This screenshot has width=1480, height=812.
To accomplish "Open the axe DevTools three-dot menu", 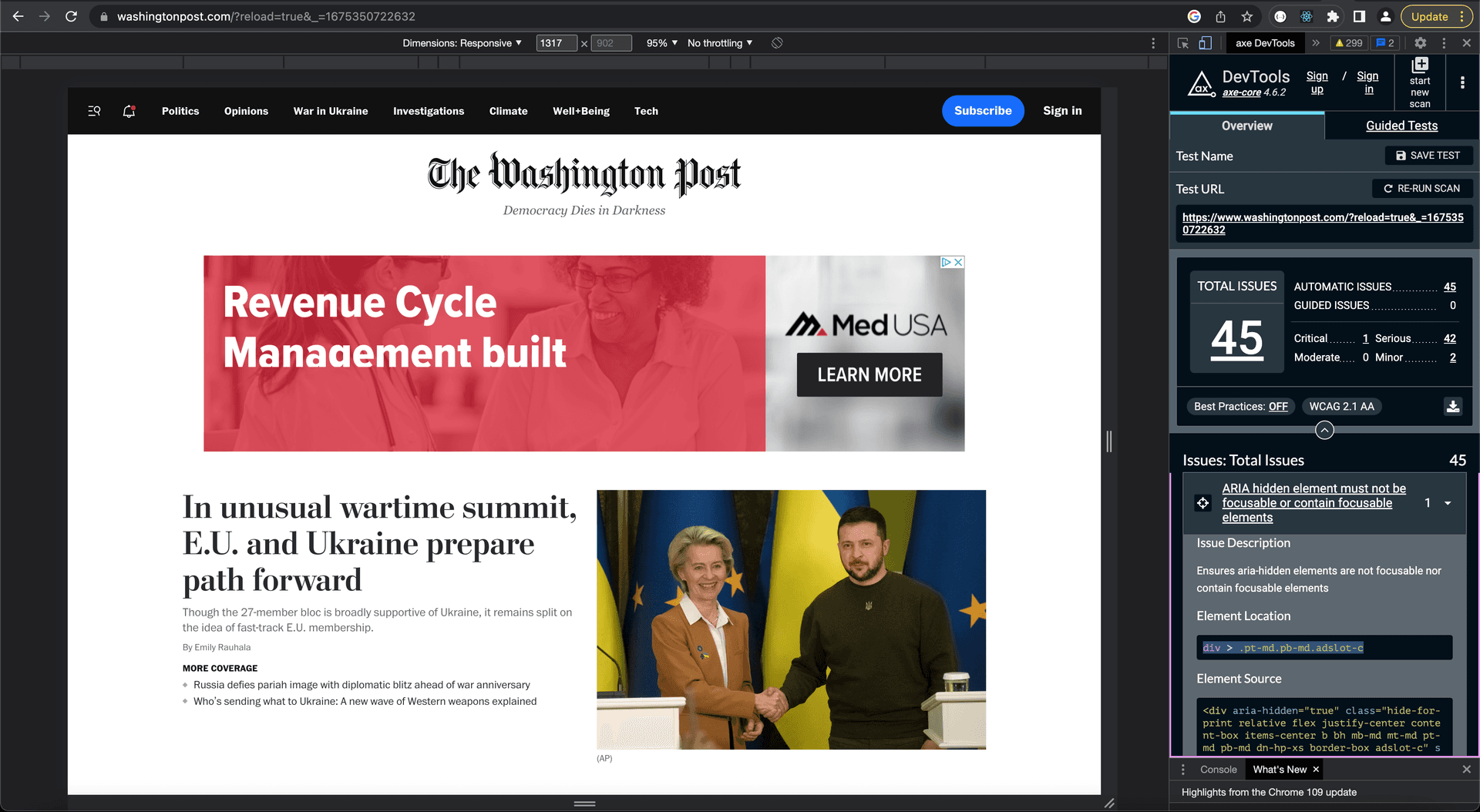I will (1462, 83).
